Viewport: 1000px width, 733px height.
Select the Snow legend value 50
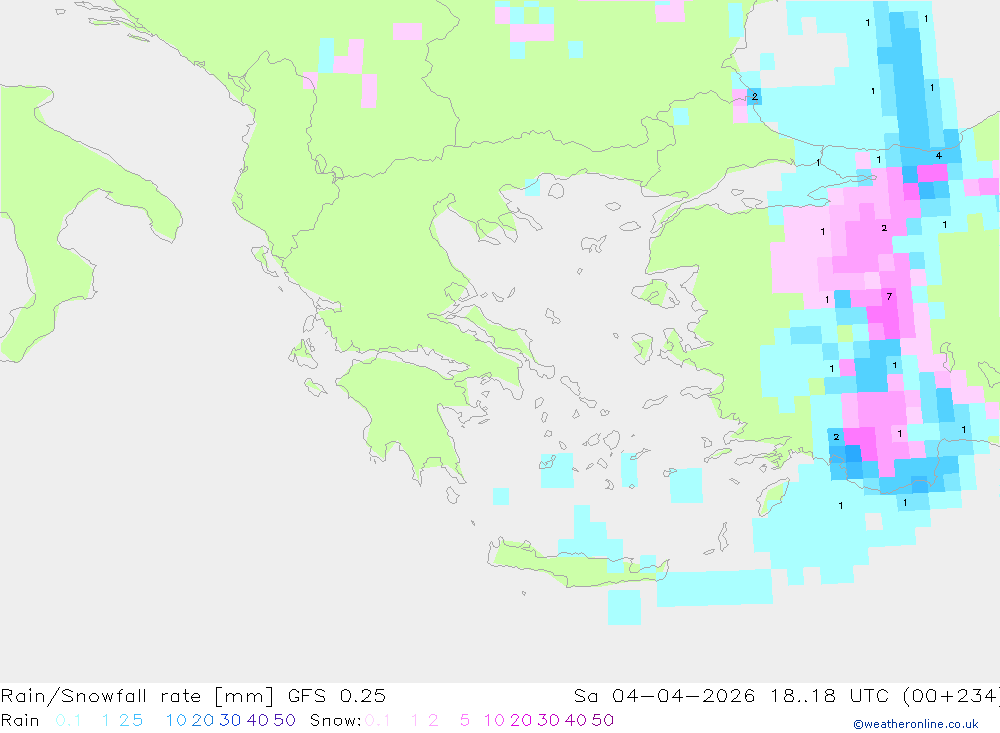coord(603,720)
